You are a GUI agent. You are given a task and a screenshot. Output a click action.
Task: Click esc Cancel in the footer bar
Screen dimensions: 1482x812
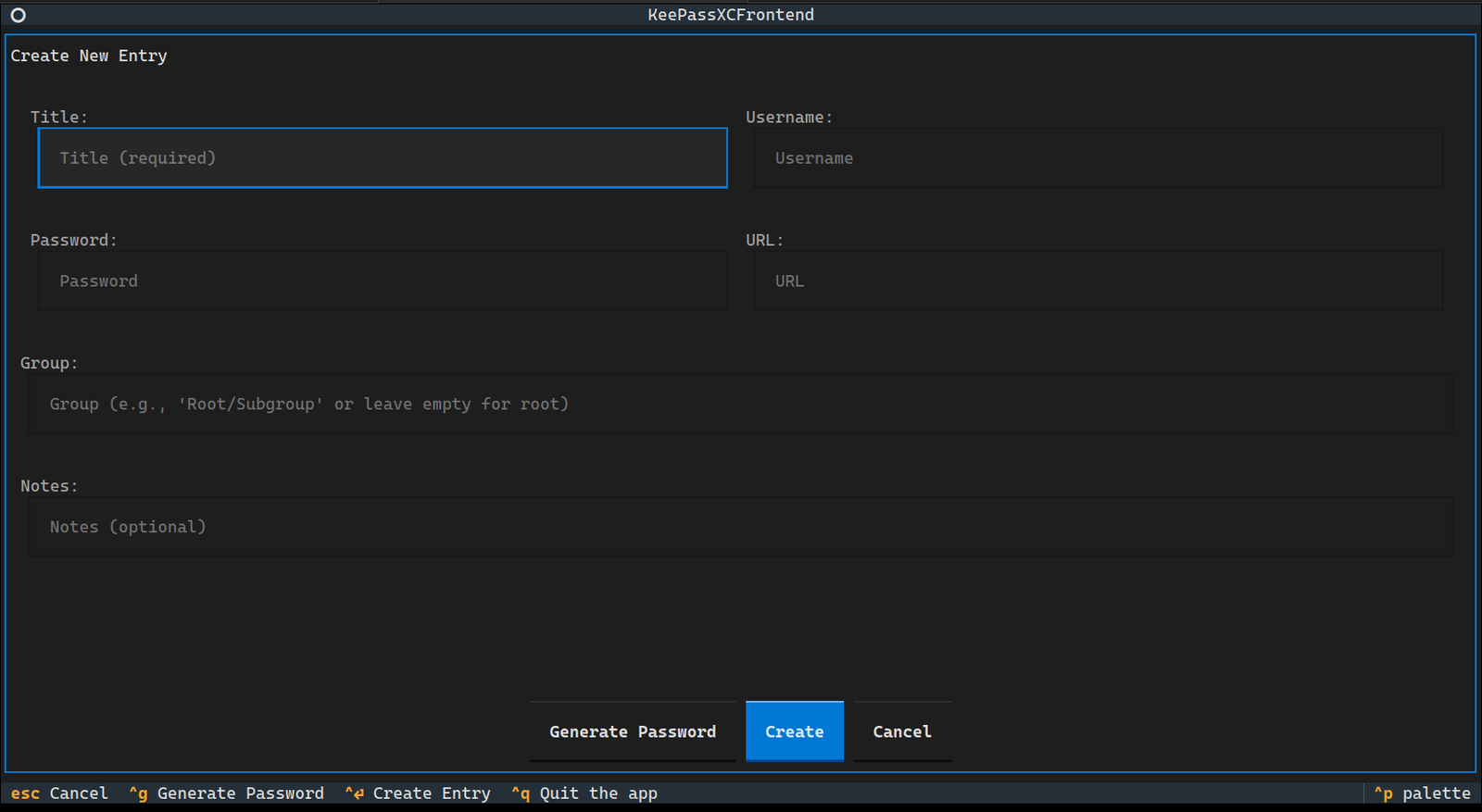[x=59, y=793]
